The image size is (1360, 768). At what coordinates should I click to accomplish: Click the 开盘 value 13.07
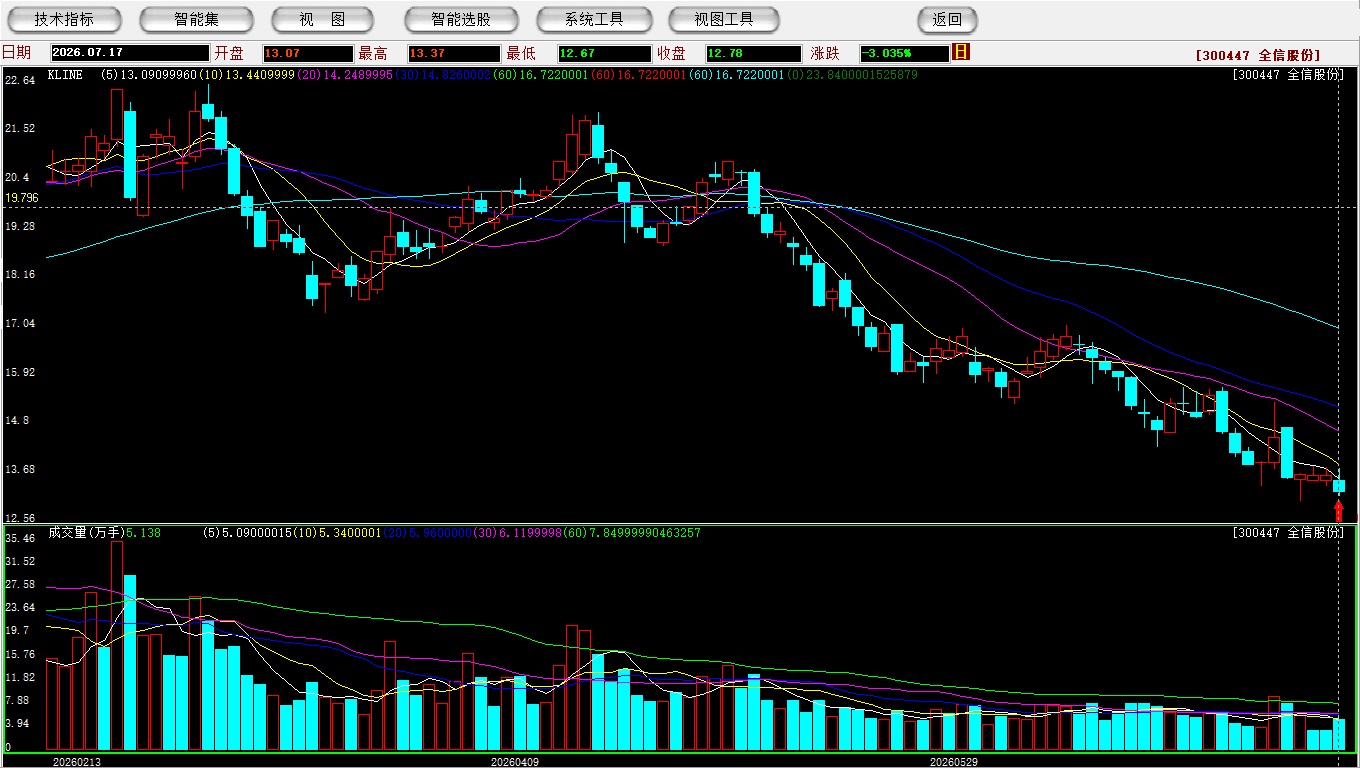(x=308, y=53)
